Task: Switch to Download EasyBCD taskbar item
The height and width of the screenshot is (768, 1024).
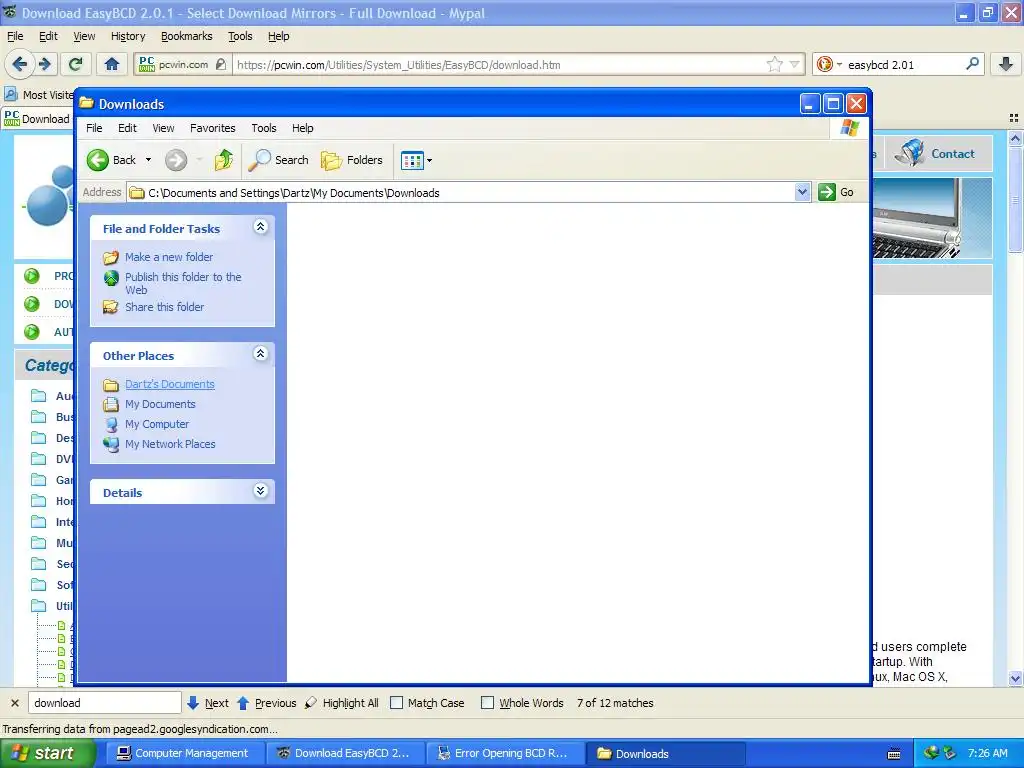Action: click(345, 753)
